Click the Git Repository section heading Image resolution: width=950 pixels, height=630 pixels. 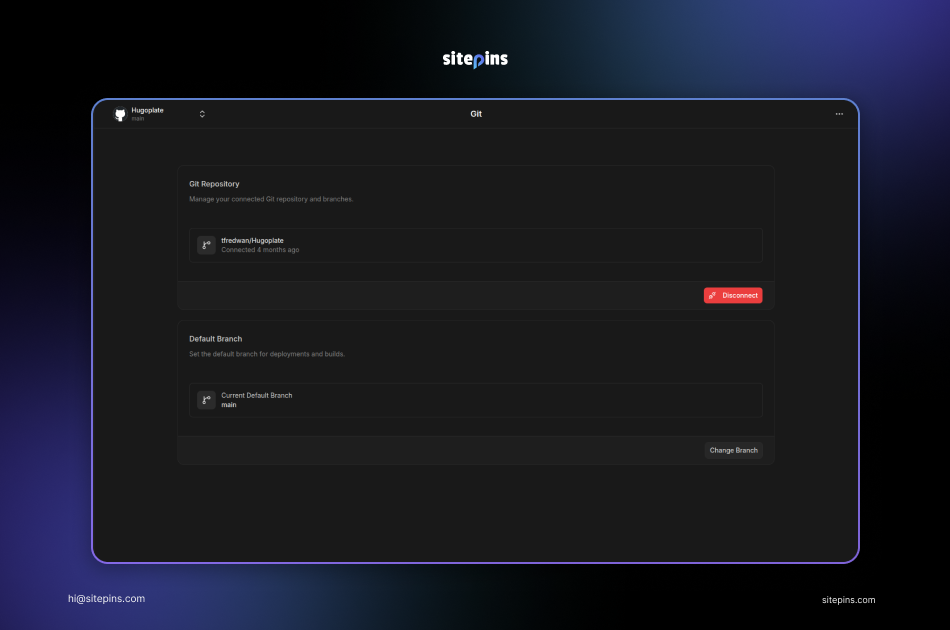(214, 184)
